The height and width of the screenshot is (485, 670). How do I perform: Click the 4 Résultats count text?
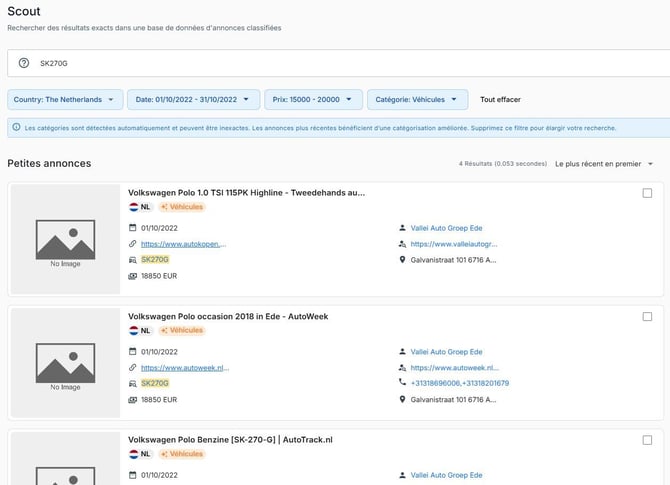click(503, 164)
